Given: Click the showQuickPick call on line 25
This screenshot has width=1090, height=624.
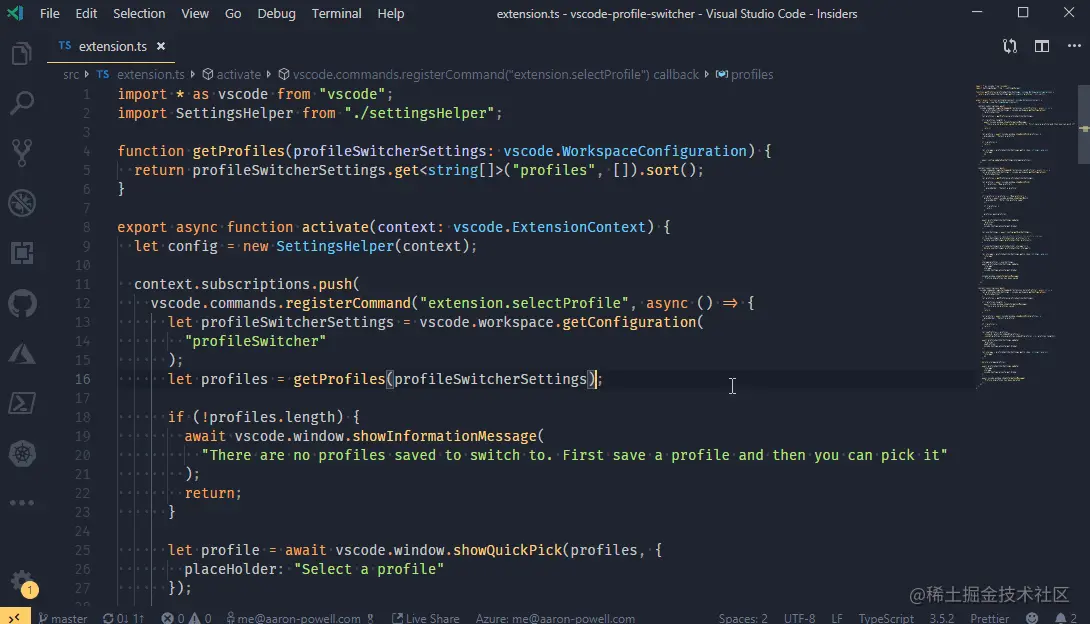Looking at the screenshot, I should point(507,550).
